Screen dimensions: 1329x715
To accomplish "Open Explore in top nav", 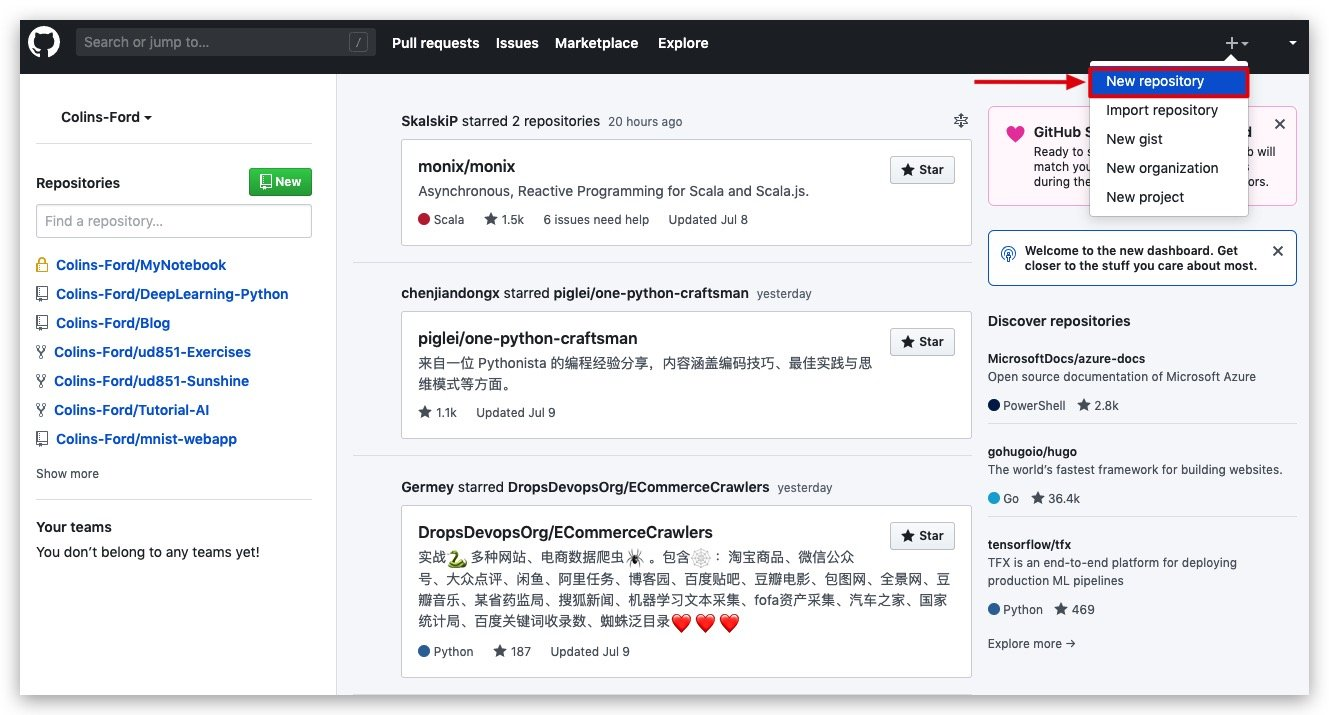I will 683,43.
